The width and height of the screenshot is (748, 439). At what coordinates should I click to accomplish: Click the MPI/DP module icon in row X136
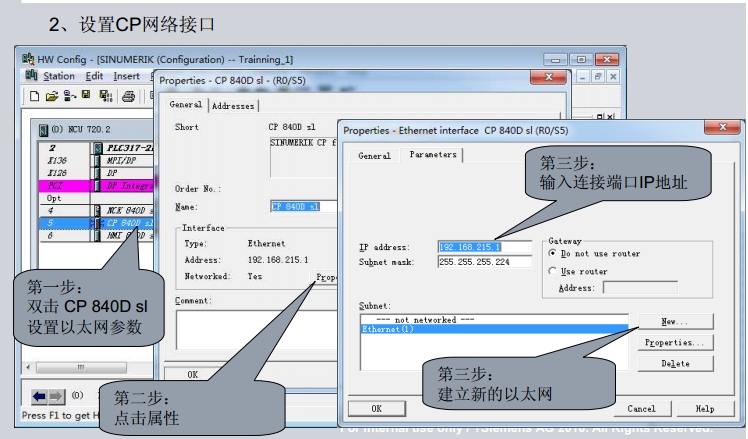tap(98, 160)
